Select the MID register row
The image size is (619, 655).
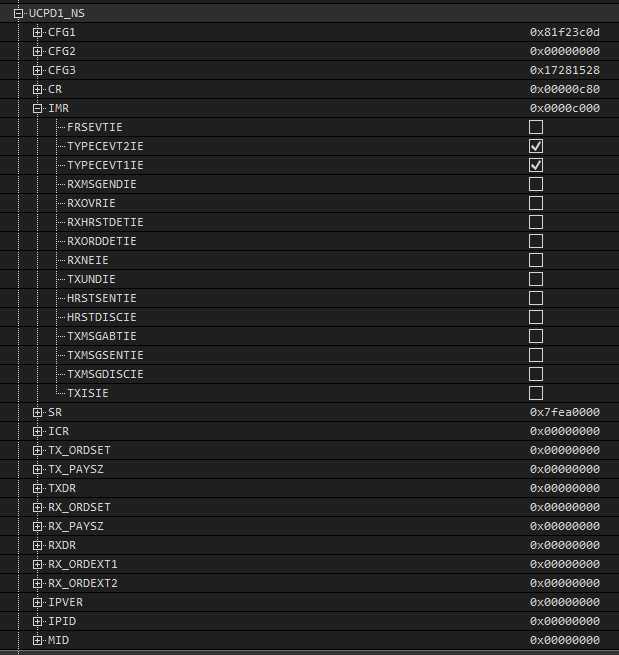[58, 640]
